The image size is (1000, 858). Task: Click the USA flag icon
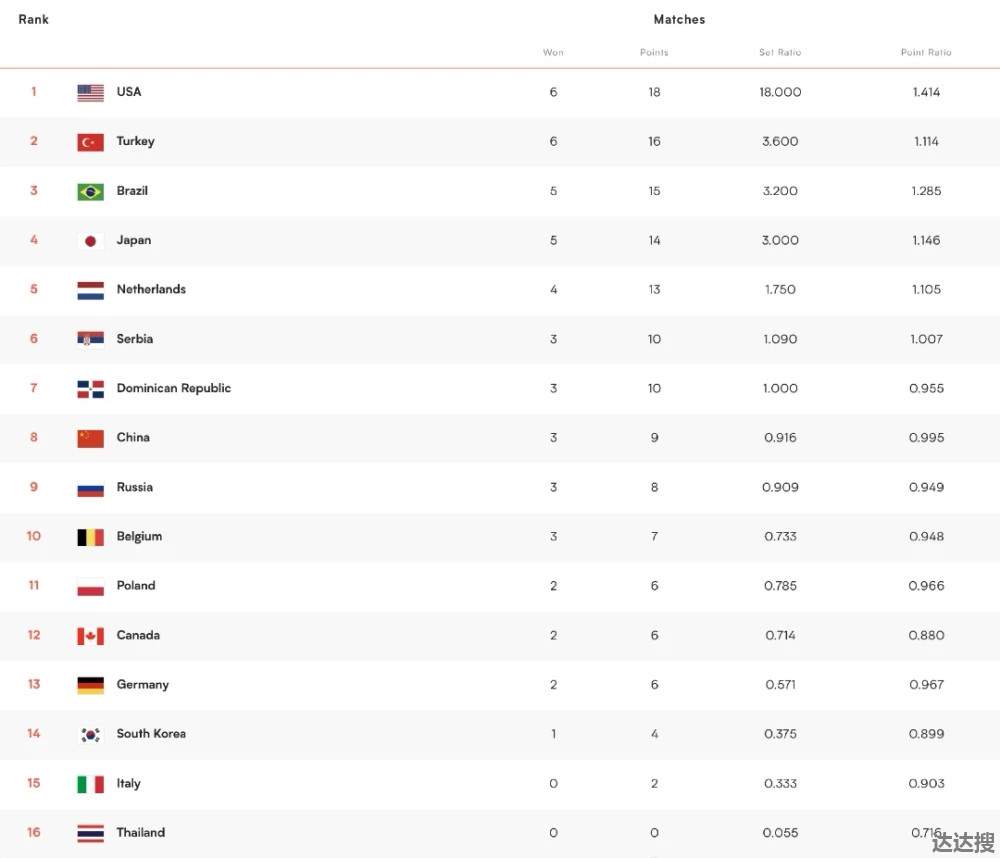coord(91,93)
